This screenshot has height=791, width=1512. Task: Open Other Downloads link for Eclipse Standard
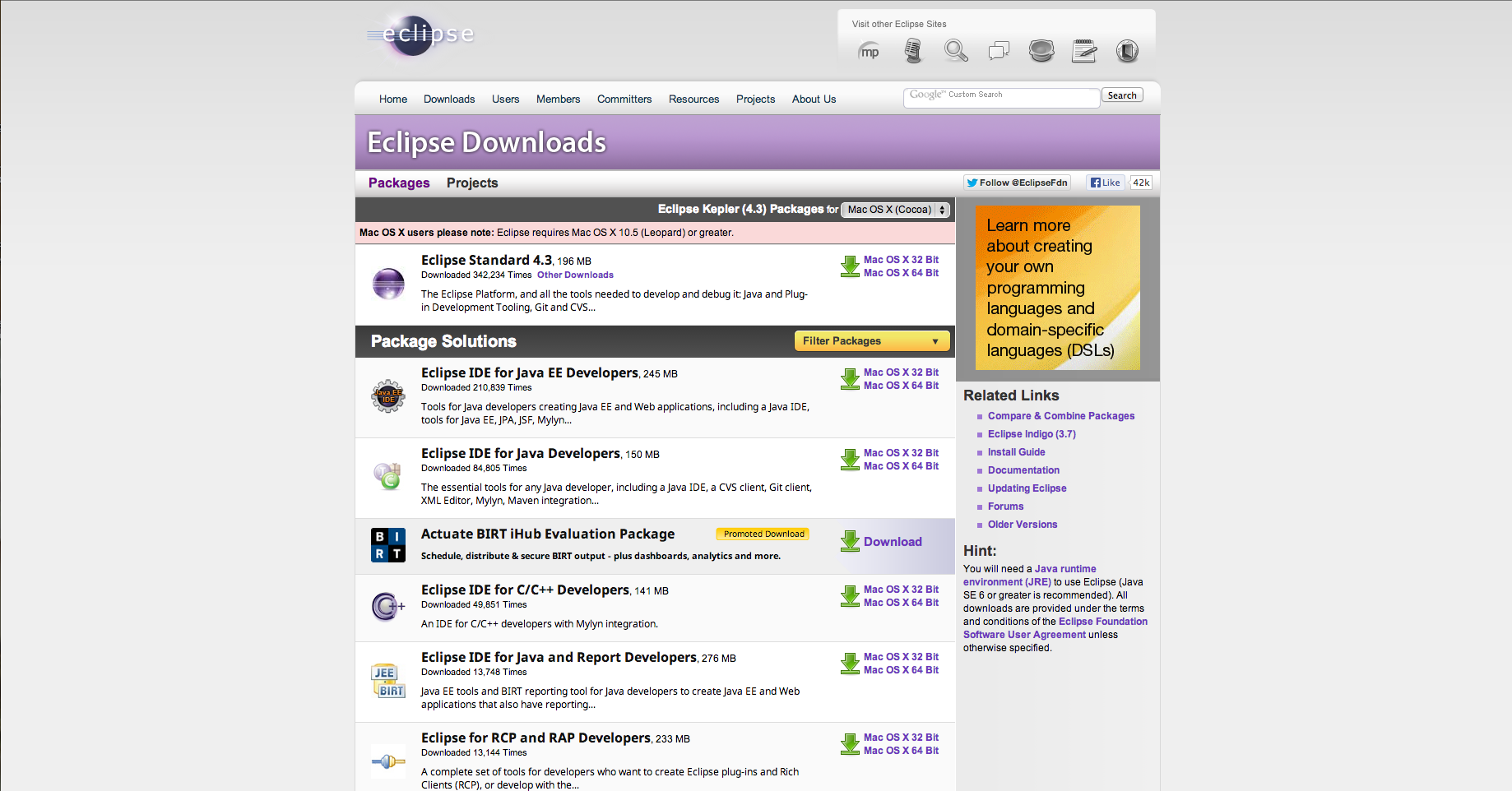(575, 275)
